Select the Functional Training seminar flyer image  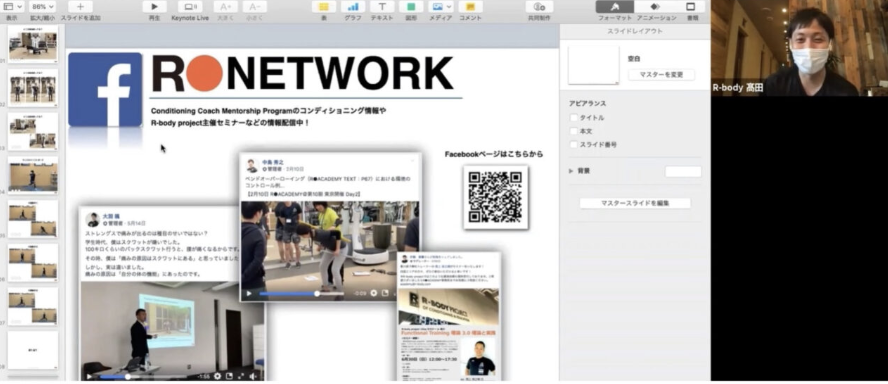coord(449,317)
